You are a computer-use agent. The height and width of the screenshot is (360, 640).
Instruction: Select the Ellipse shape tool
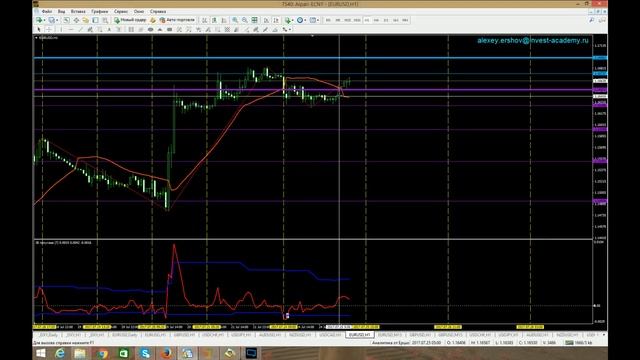(150, 29)
